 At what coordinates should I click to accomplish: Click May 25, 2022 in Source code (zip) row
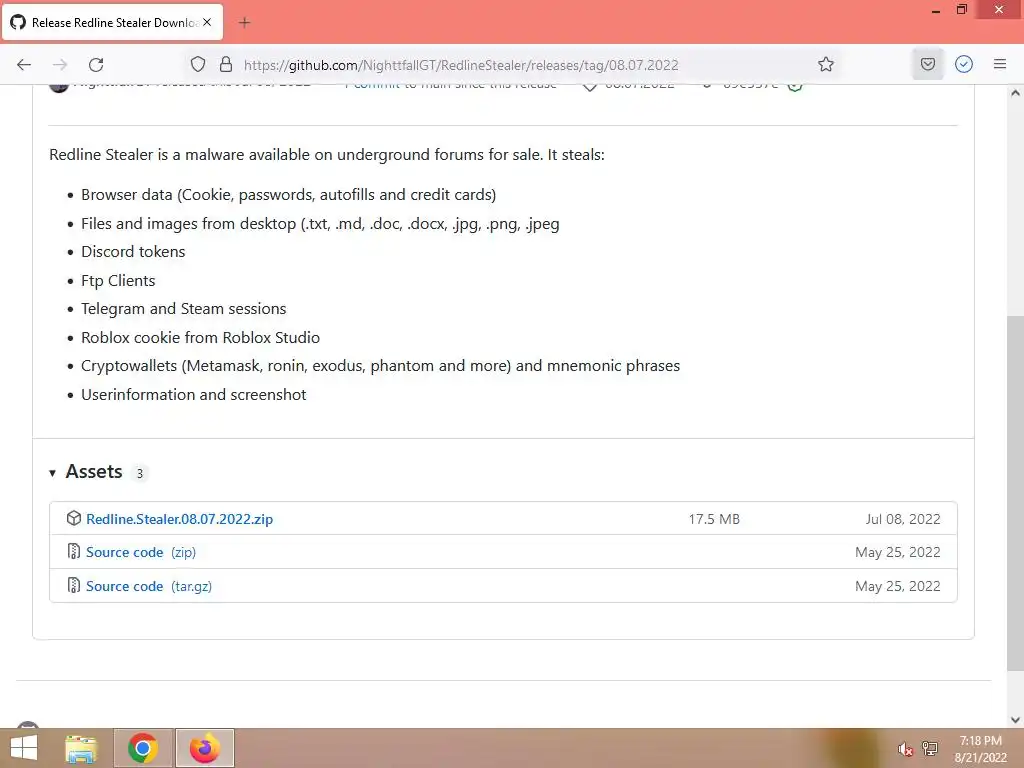click(x=898, y=552)
